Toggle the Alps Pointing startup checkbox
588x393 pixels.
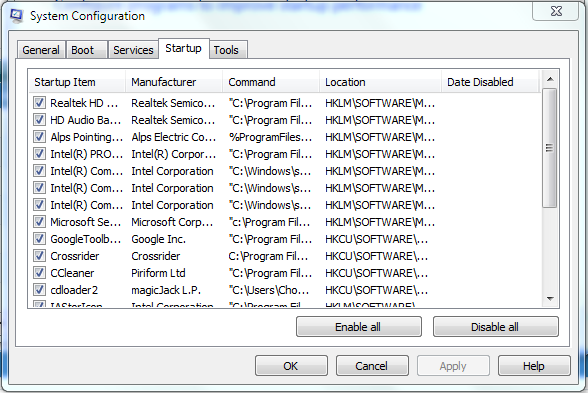tap(39, 137)
